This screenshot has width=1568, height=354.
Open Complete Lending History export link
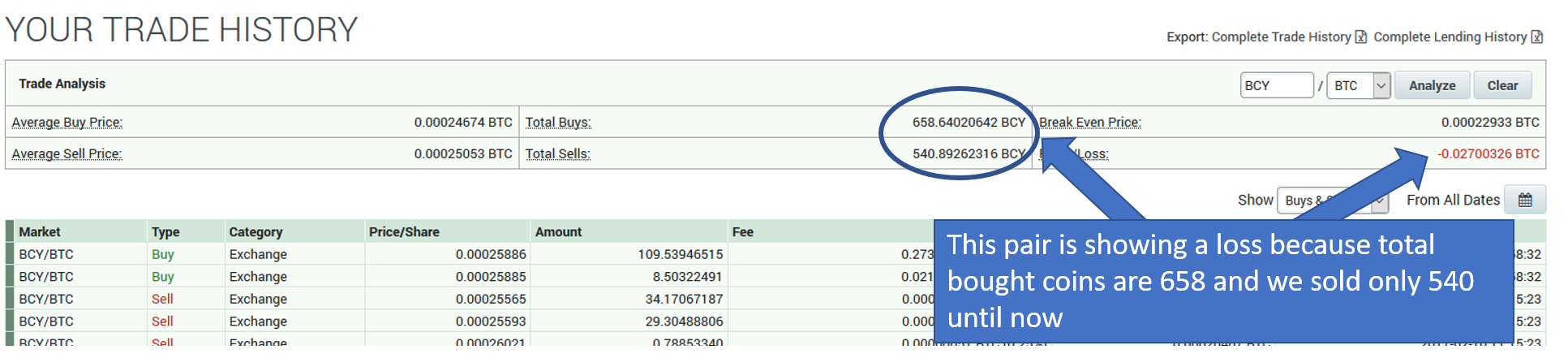point(1450,37)
